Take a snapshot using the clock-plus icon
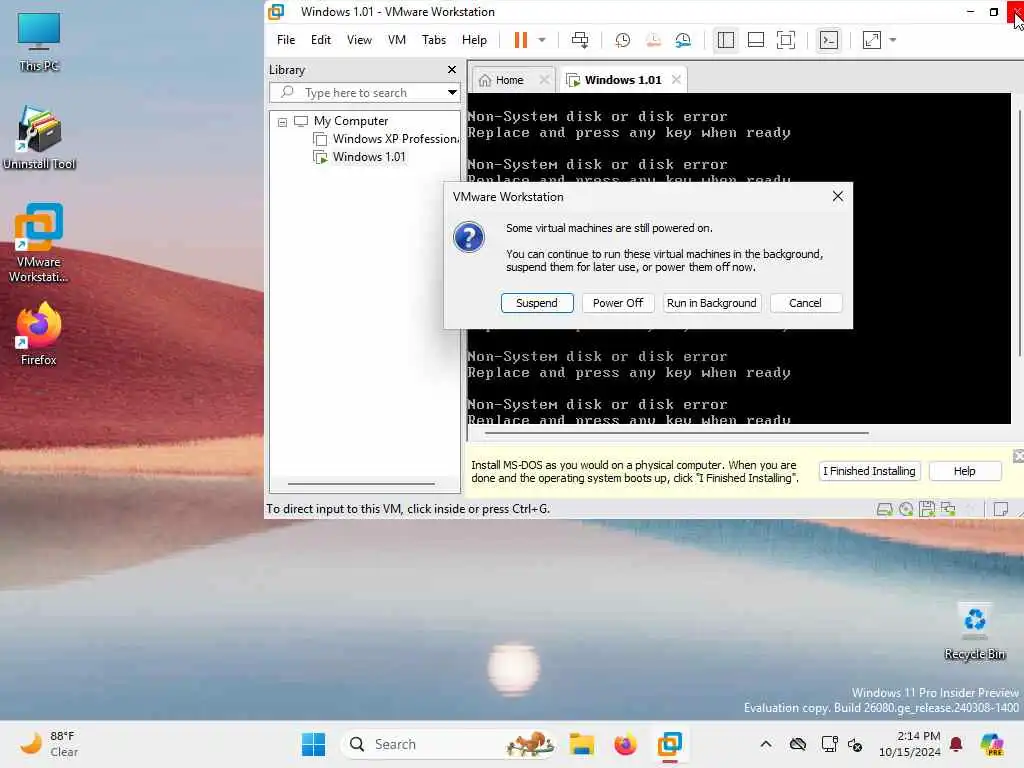Screen dimensions: 1024x768 coord(622,40)
